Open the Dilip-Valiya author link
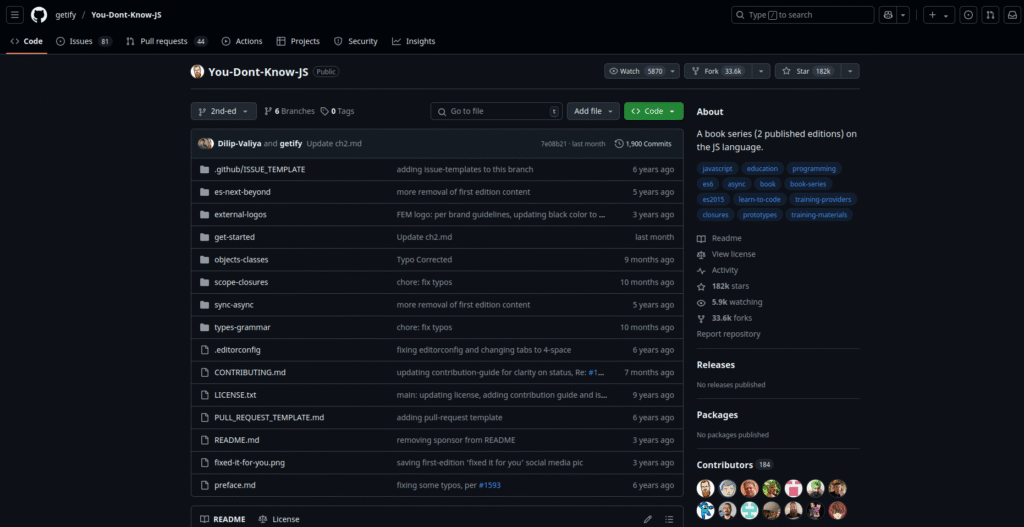This screenshot has height=527, width=1024. tap(239, 144)
